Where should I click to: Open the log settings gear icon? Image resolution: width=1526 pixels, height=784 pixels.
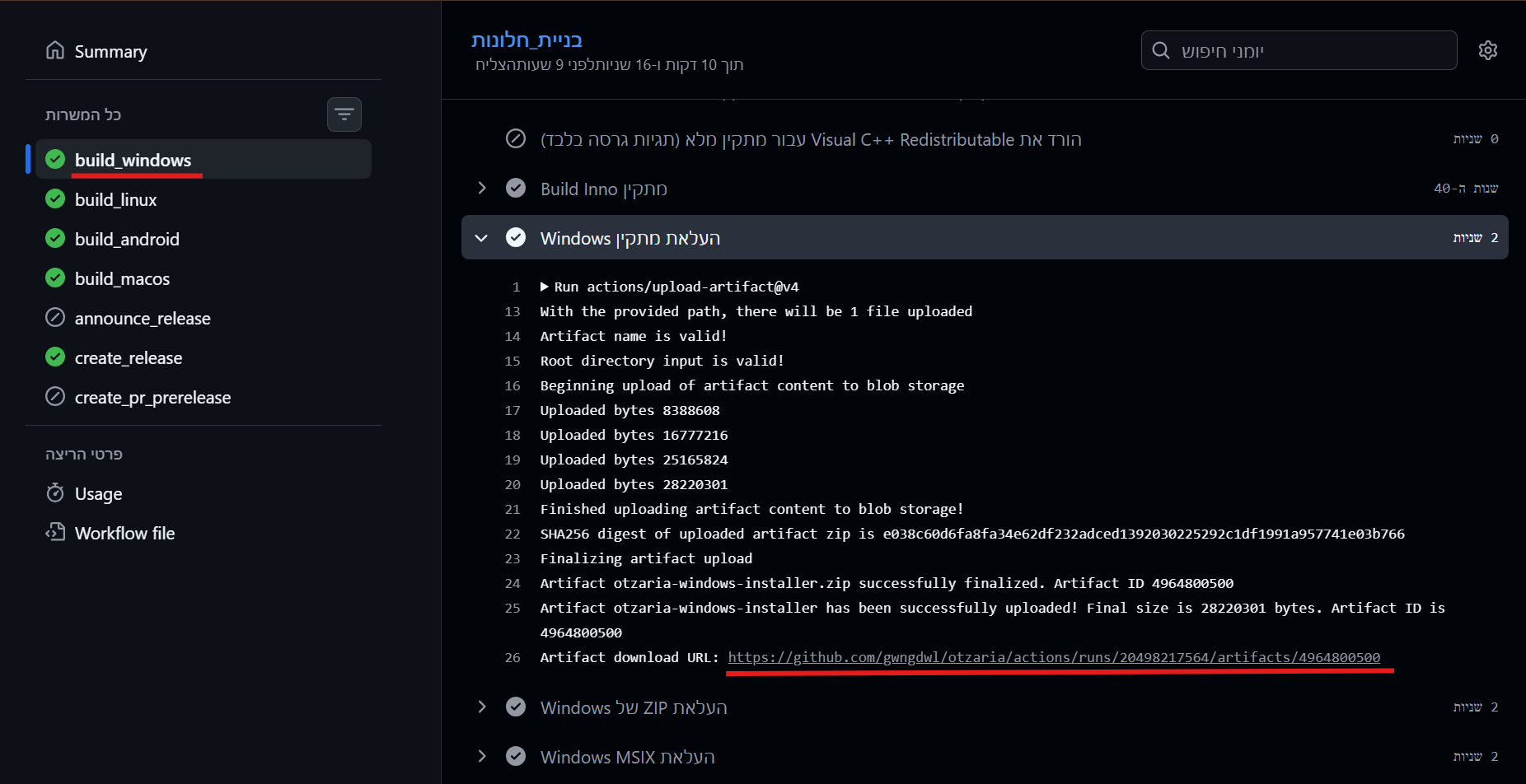1487,50
